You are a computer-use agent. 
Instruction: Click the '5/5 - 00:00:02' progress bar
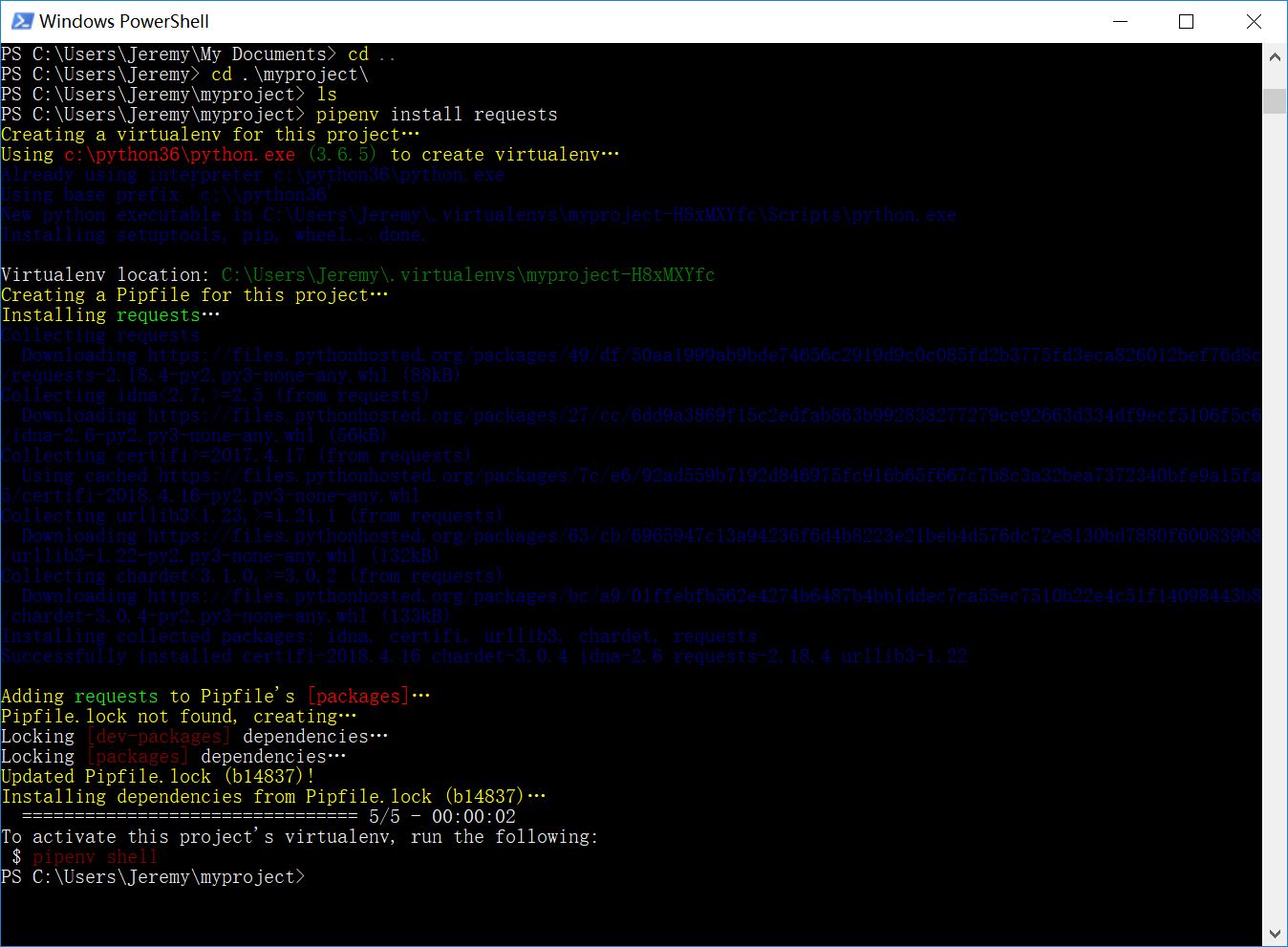[268, 817]
